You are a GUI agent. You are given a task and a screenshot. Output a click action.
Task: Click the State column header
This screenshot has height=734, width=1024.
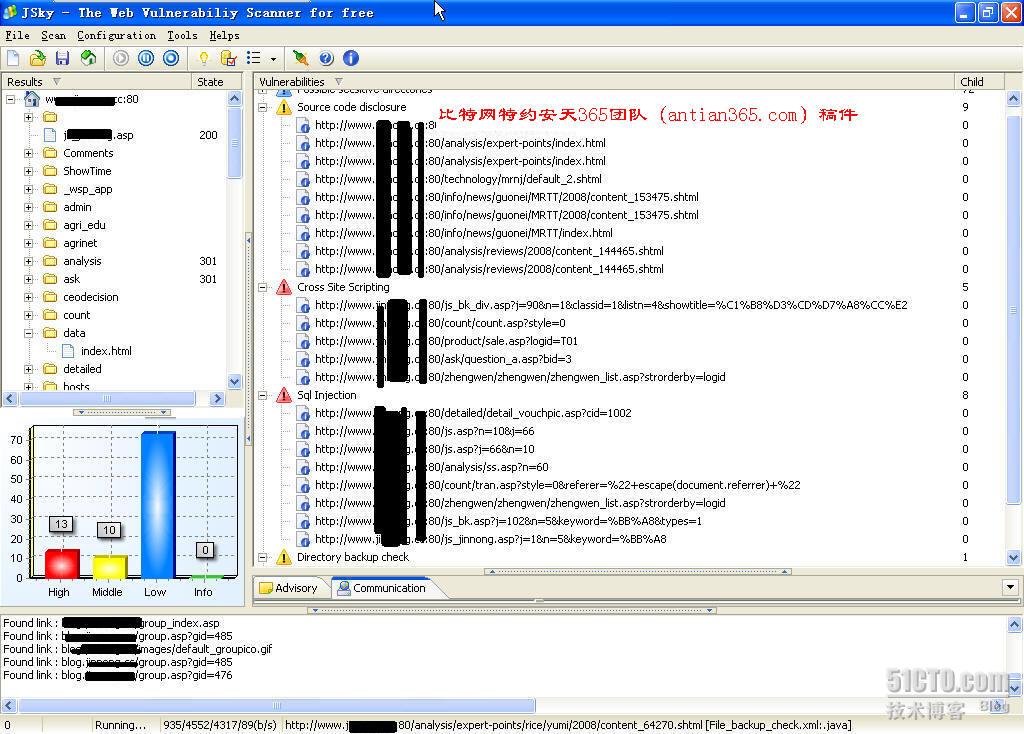(x=217, y=82)
